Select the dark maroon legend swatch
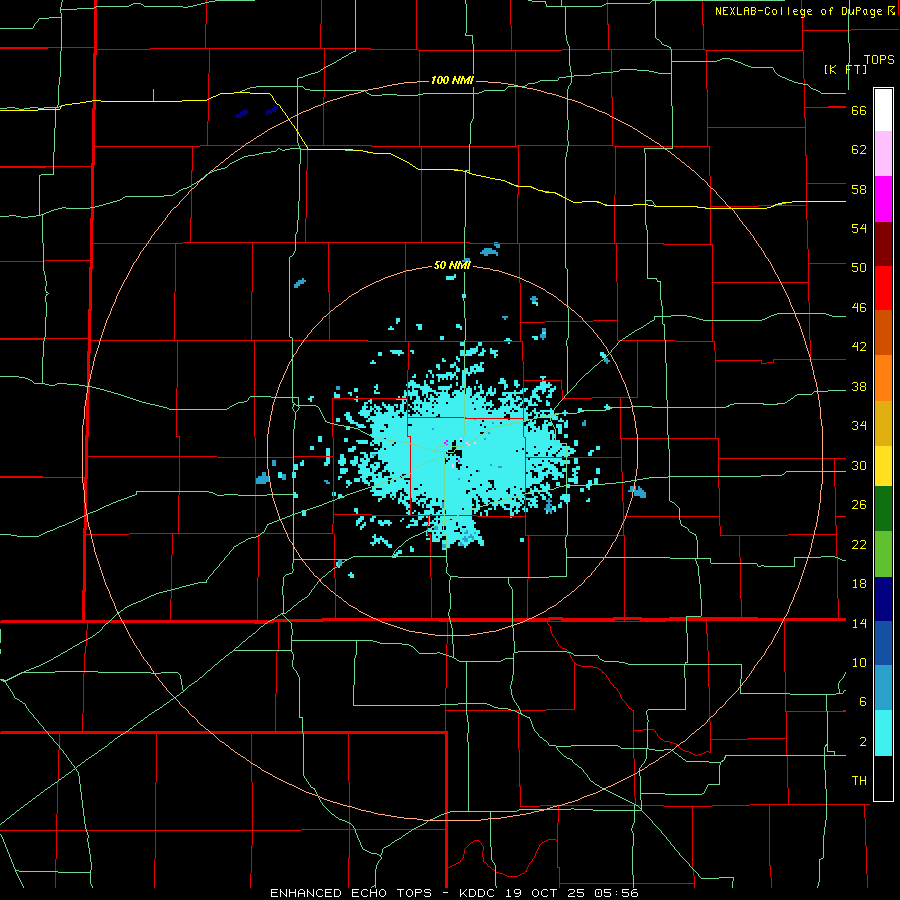 point(883,244)
